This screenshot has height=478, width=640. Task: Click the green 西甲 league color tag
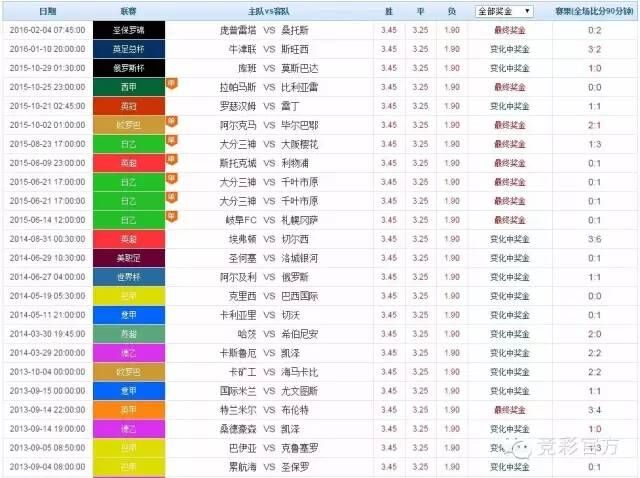tap(128, 87)
